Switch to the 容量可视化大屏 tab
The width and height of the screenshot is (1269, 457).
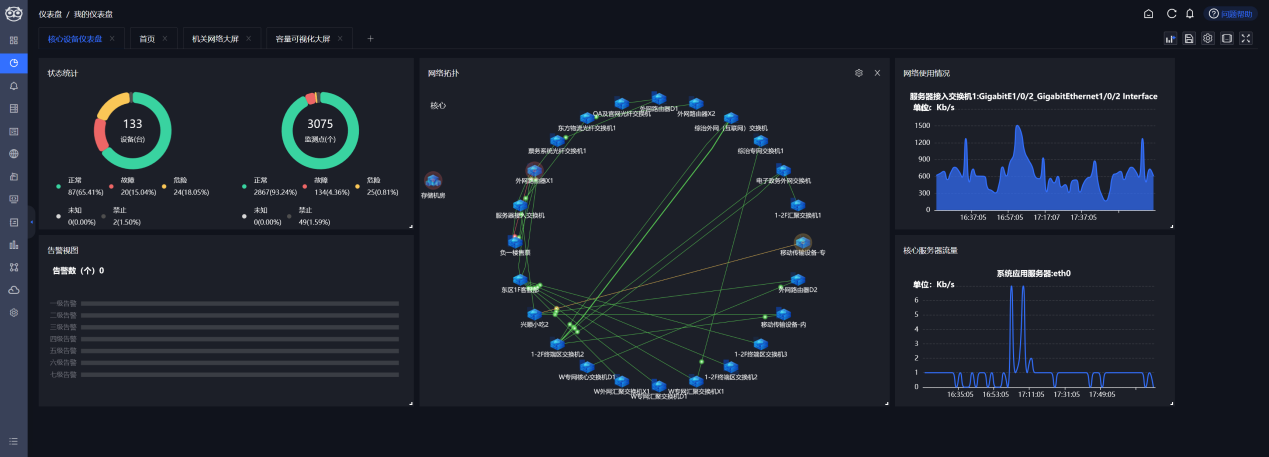(302, 39)
